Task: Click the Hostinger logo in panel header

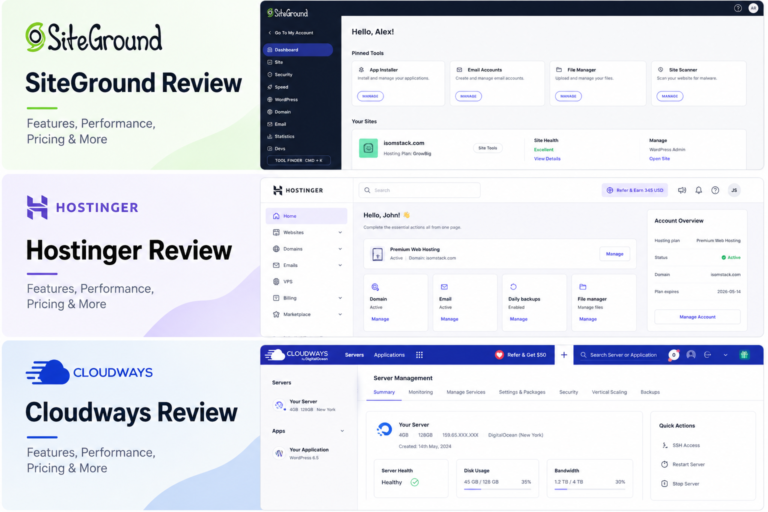Action: (x=298, y=190)
